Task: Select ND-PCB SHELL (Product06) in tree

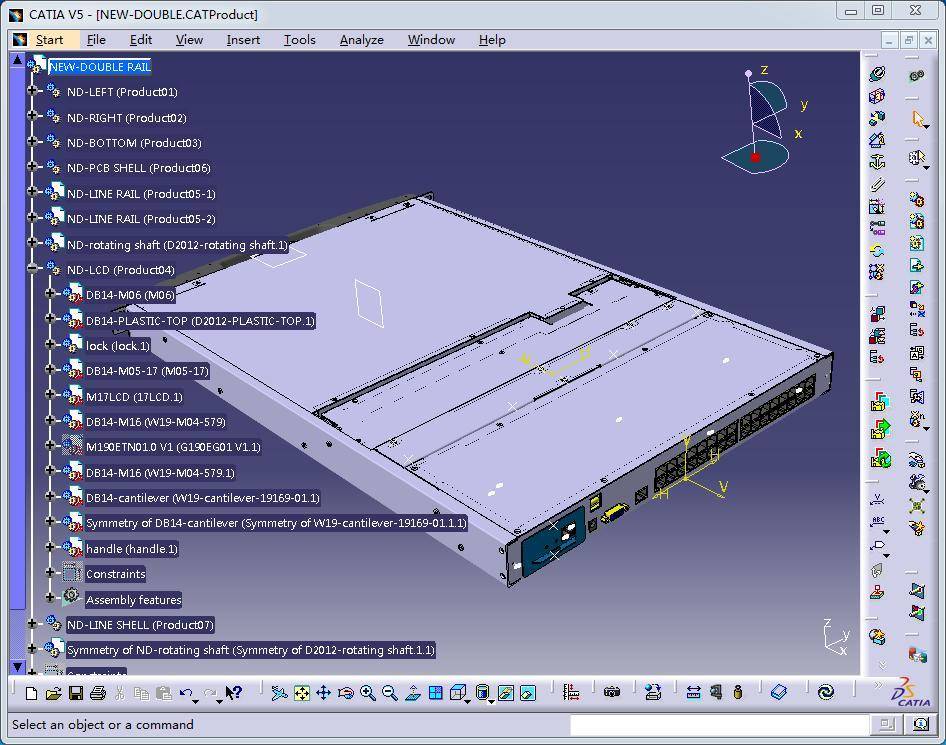Action: (x=138, y=168)
